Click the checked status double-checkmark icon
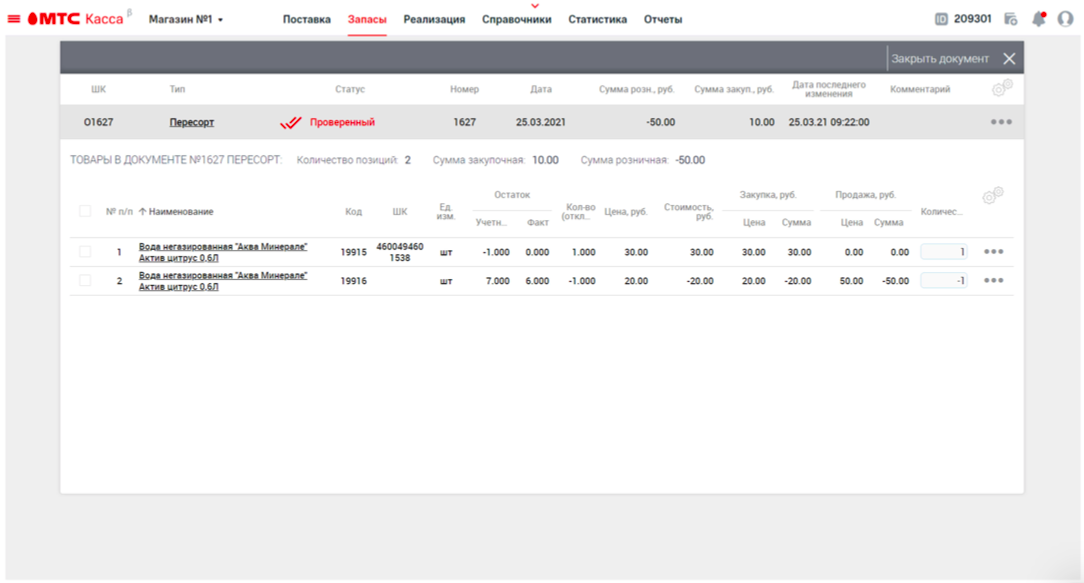 [291, 122]
